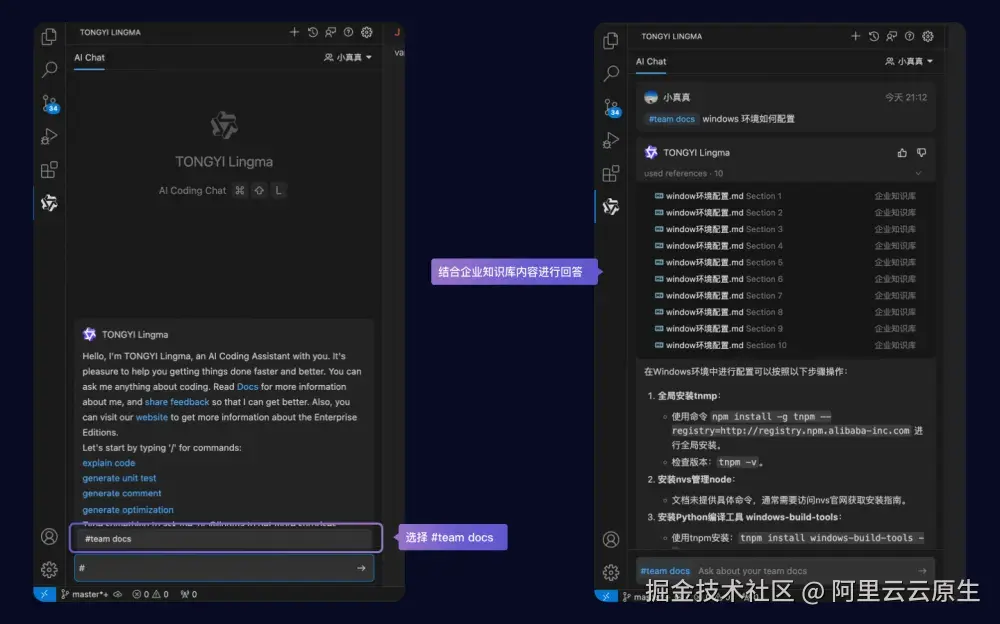Open help icon in left window header

pyautogui.click(x=348, y=32)
